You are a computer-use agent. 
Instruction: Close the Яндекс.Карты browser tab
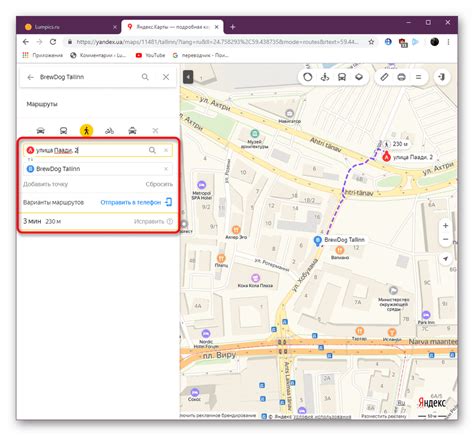click(217, 27)
